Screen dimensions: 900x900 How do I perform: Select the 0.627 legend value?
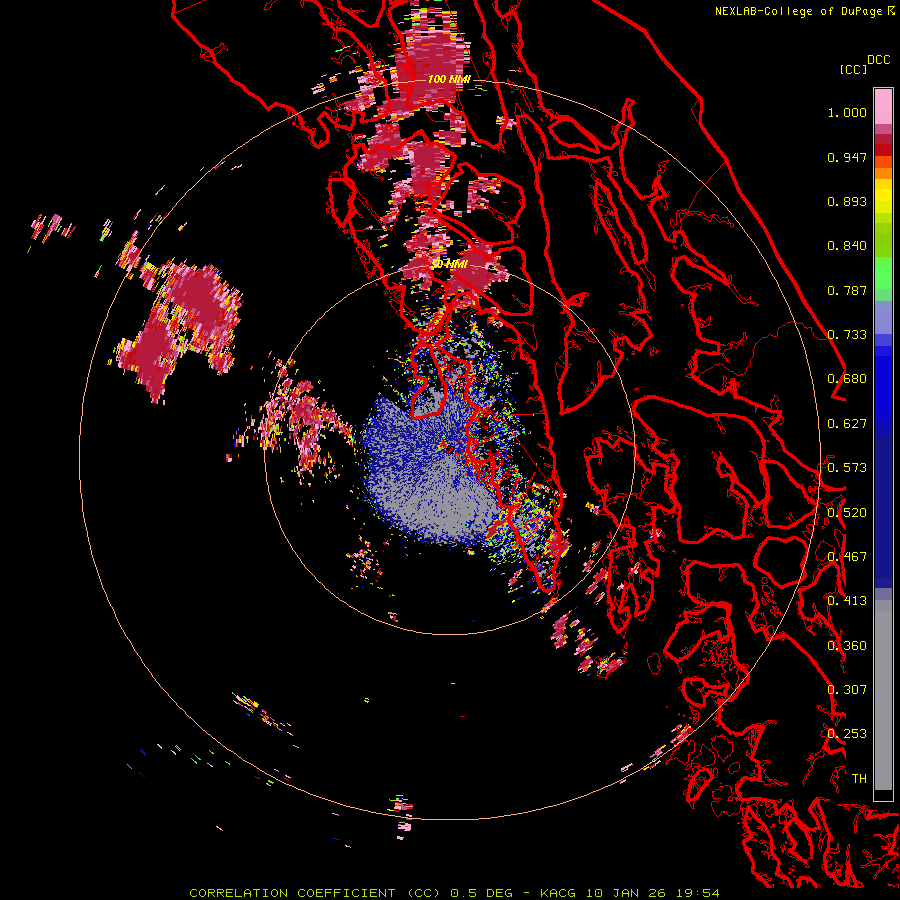point(847,424)
